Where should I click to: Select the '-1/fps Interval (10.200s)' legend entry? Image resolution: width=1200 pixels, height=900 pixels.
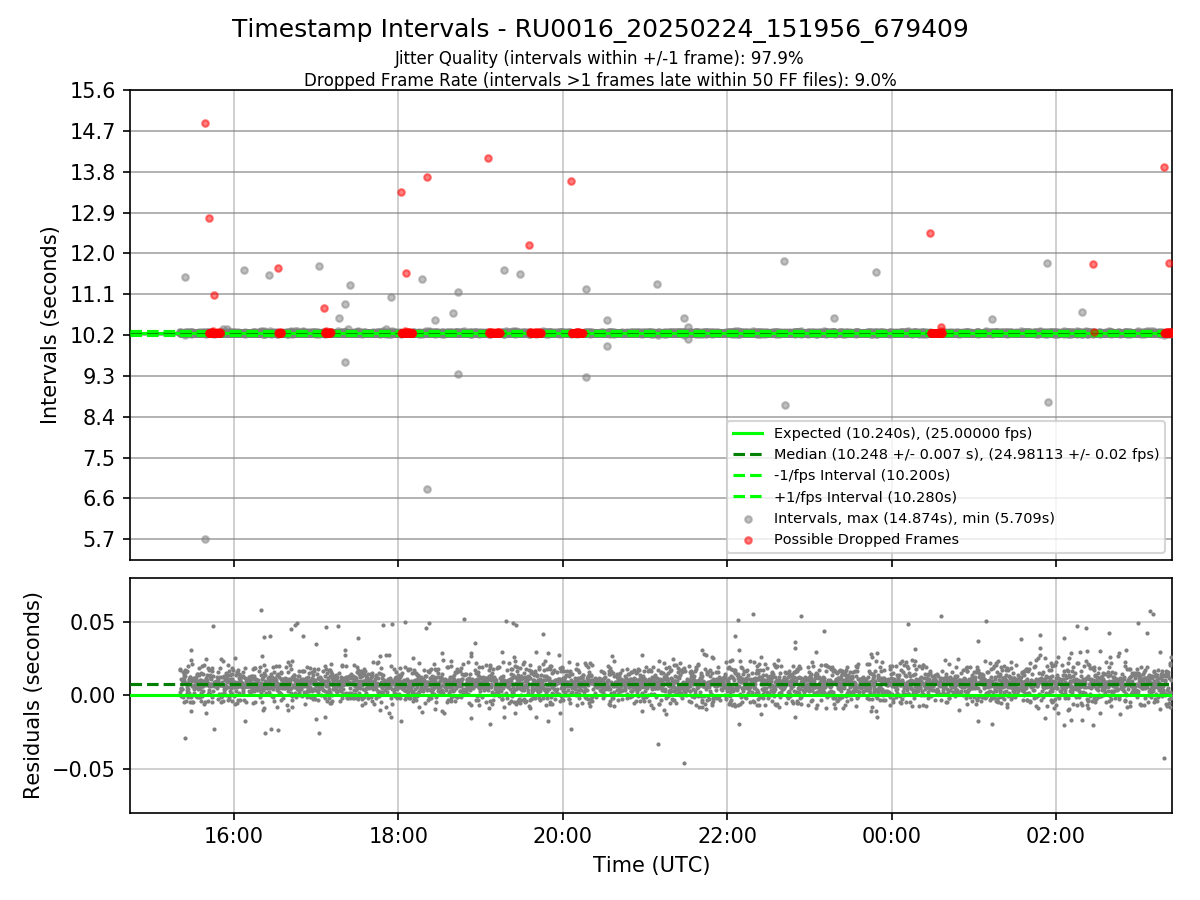[x=862, y=475]
